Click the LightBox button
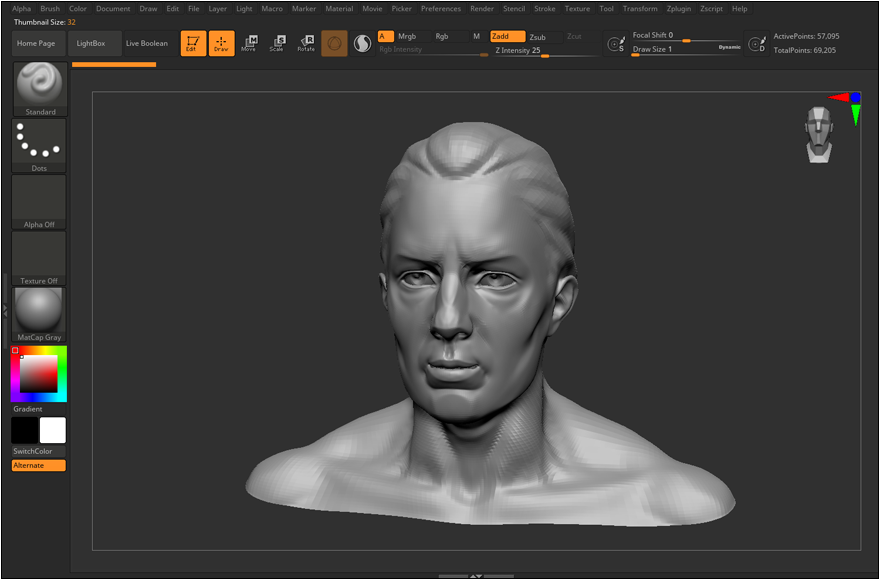The width and height of the screenshot is (880, 580). 91,44
